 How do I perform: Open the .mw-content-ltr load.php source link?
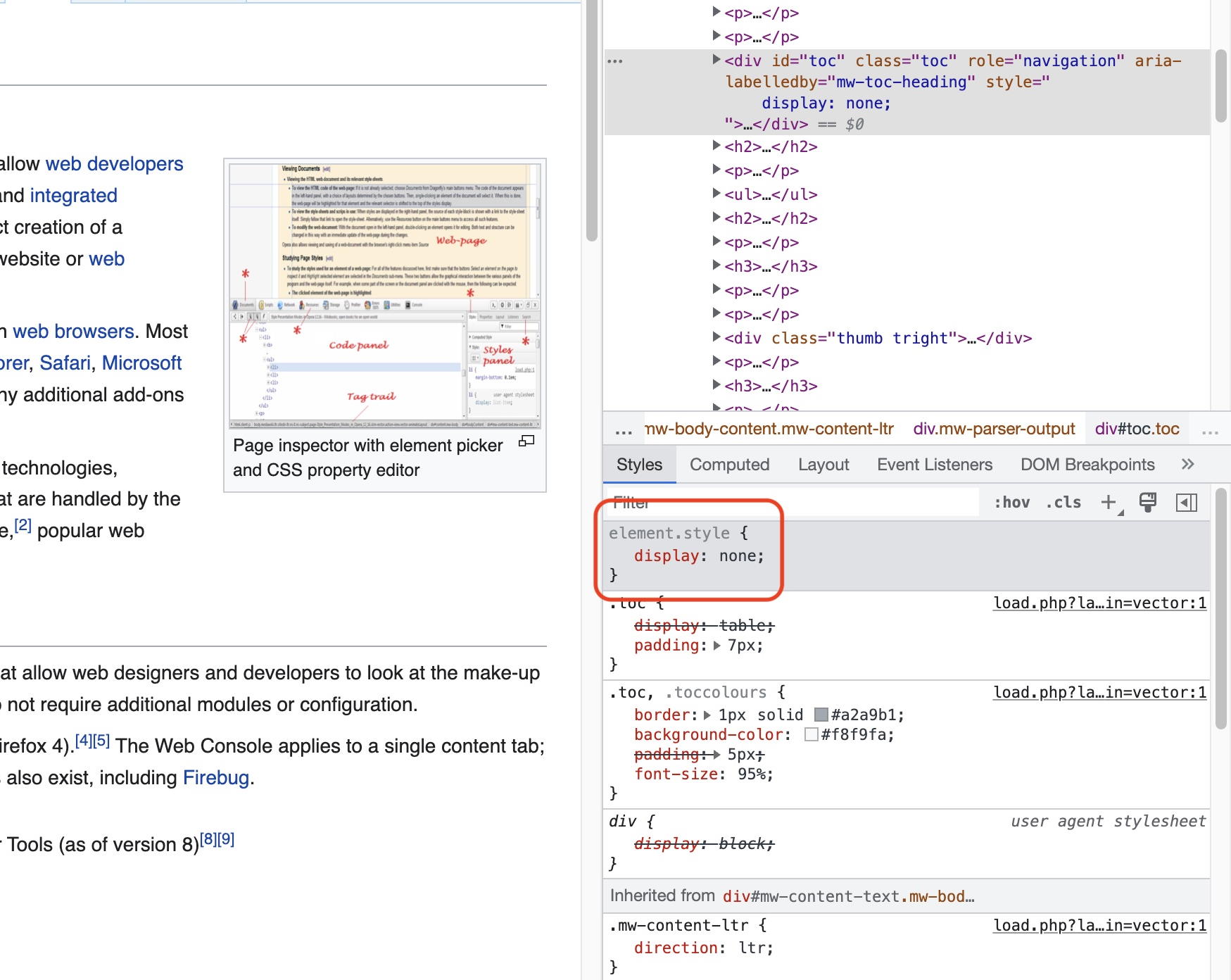click(x=1099, y=926)
